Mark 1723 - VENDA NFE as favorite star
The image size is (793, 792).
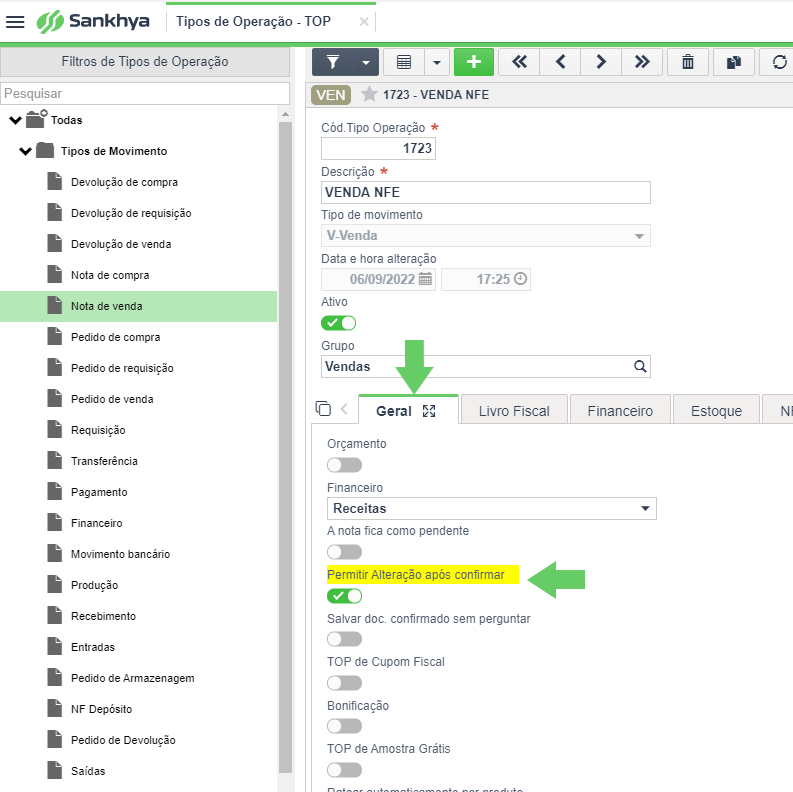[x=369, y=94]
